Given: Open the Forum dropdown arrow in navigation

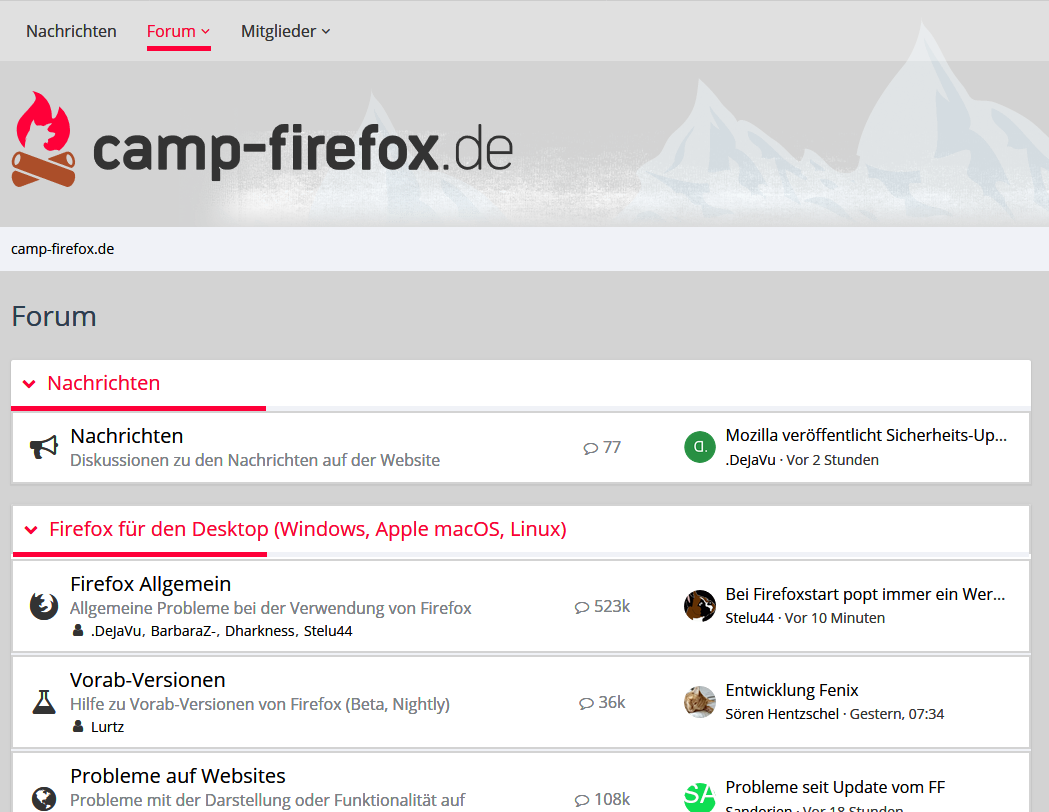Looking at the screenshot, I should point(205,31).
